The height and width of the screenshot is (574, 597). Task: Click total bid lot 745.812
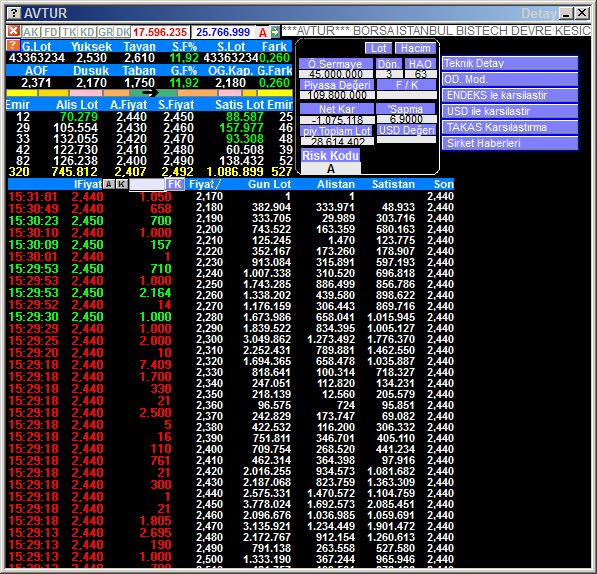click(x=75, y=172)
